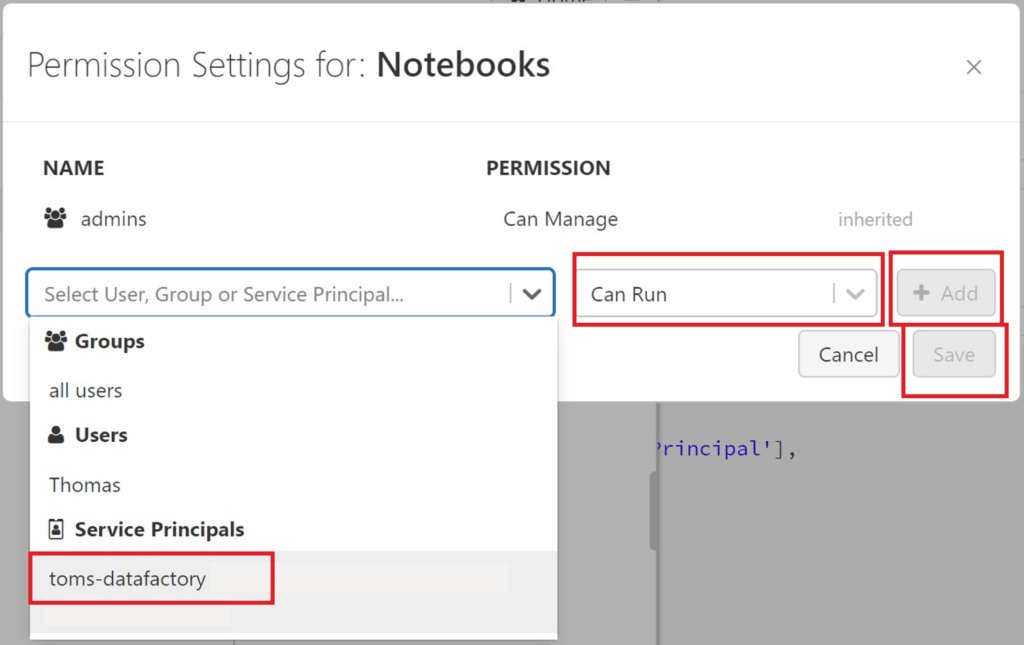Choose Thomas from the users list
Screen dimensions: 1024x645
coord(85,485)
